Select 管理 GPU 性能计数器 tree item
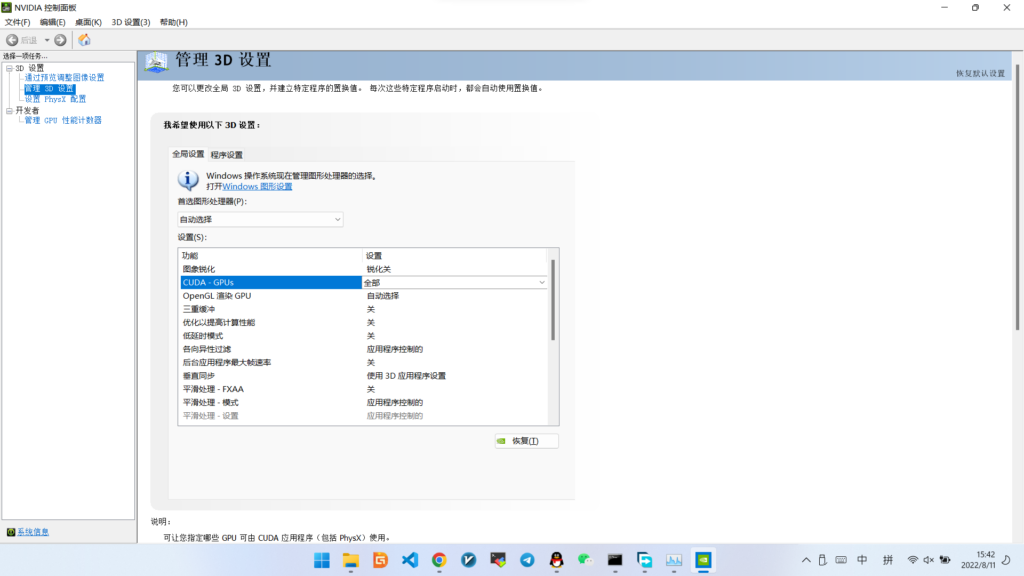Screen dimensions: 1024x576 pyautogui.click(x=63, y=120)
